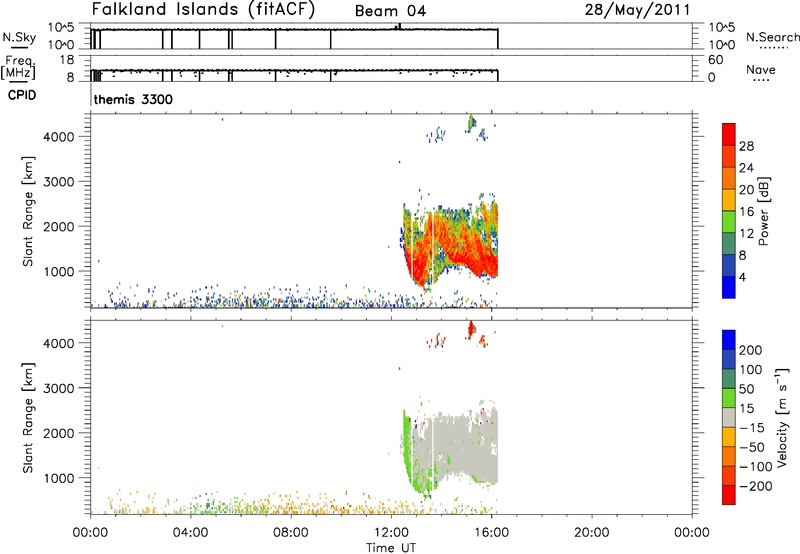Screen dimensions: 800x554
Task: Click the velocity panel 'Slant Range [km]' label
Action: (28, 418)
